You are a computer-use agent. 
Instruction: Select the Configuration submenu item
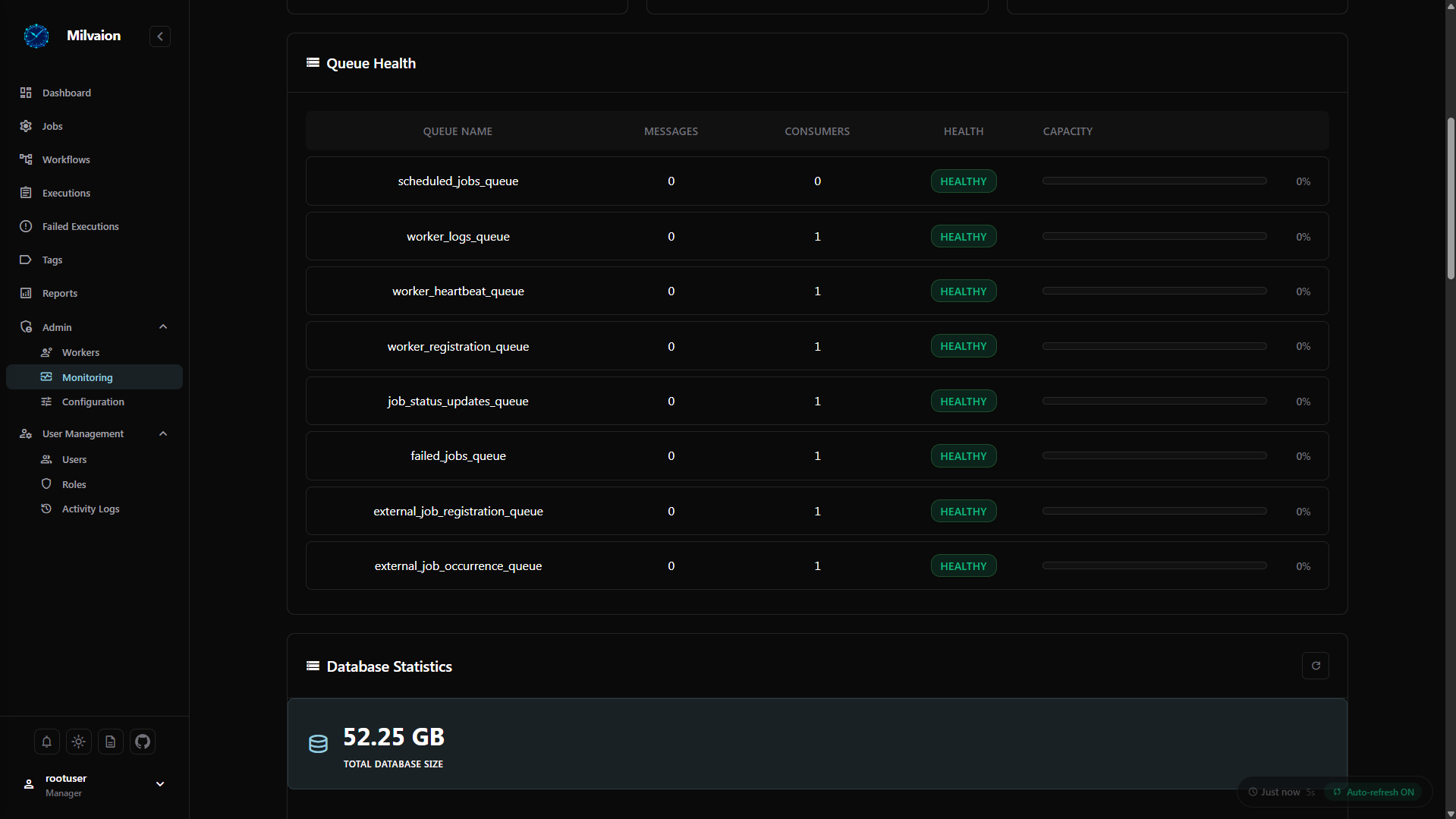(x=94, y=402)
